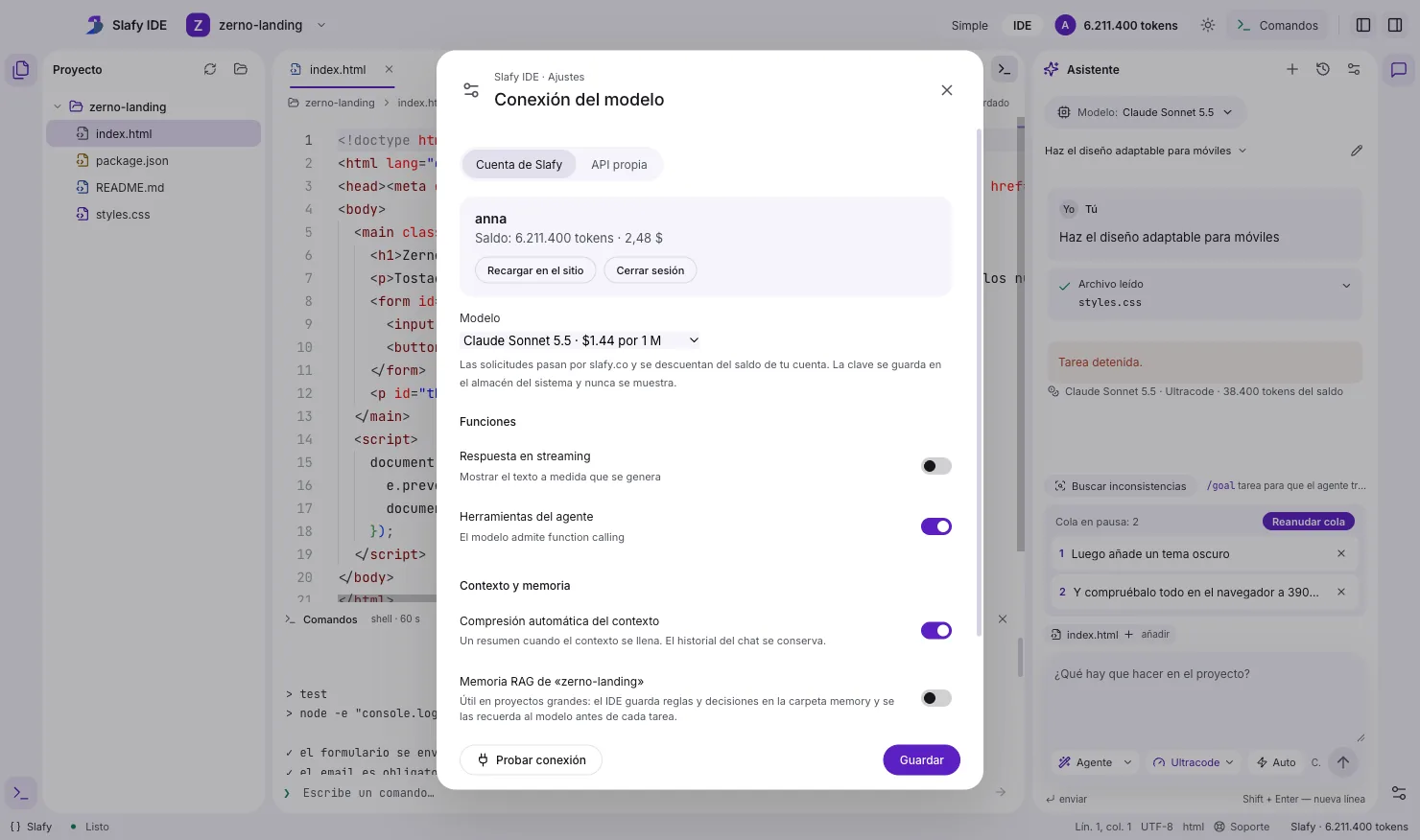Click the Guardar button

click(921, 759)
